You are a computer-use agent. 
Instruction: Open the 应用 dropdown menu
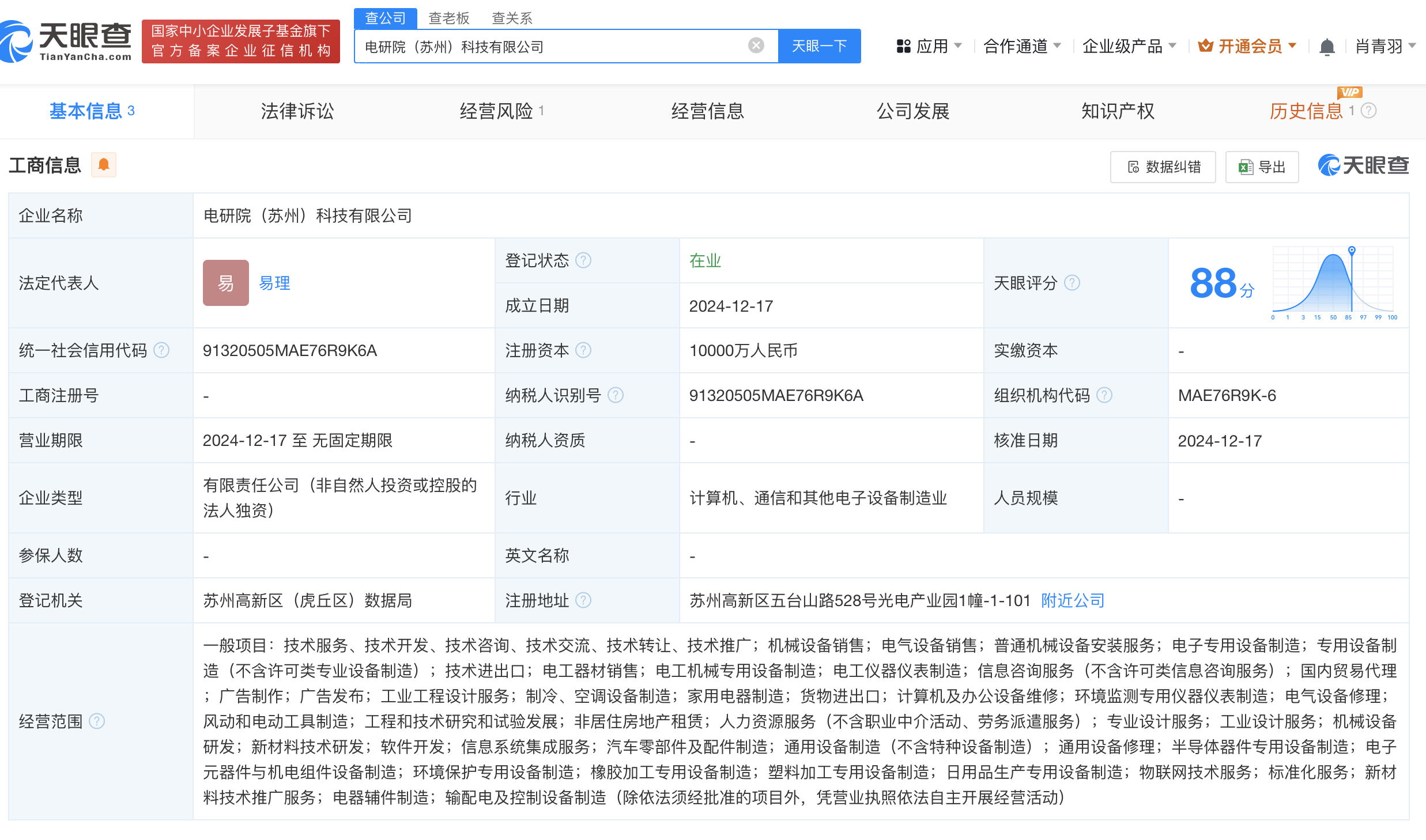[x=929, y=46]
